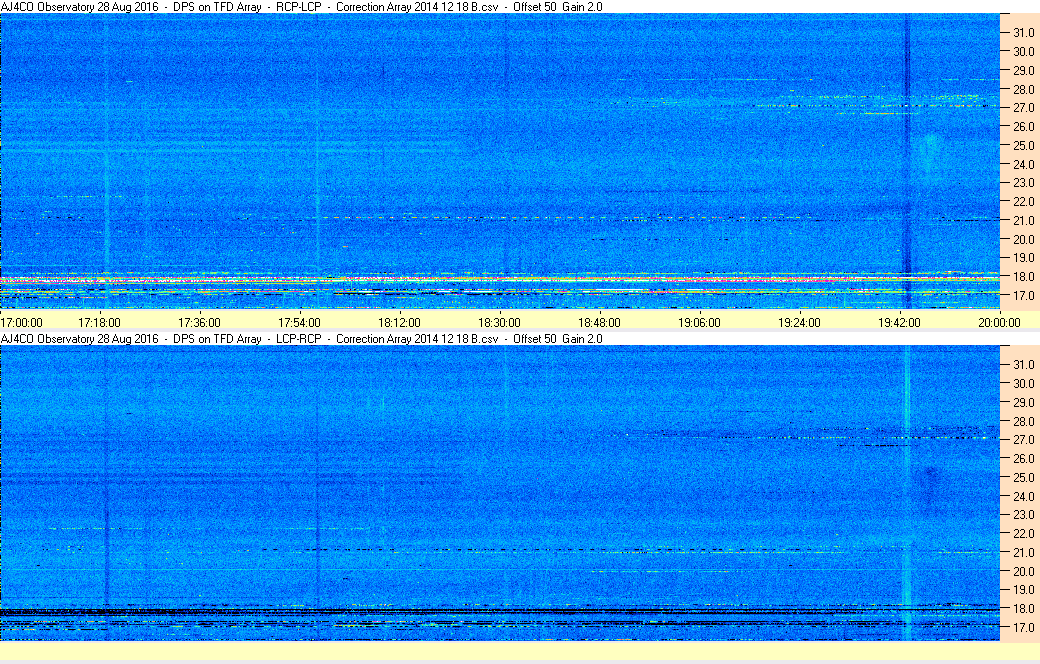Click the 17:36:00 time axis label
1040x664 pixels.
(x=199, y=323)
